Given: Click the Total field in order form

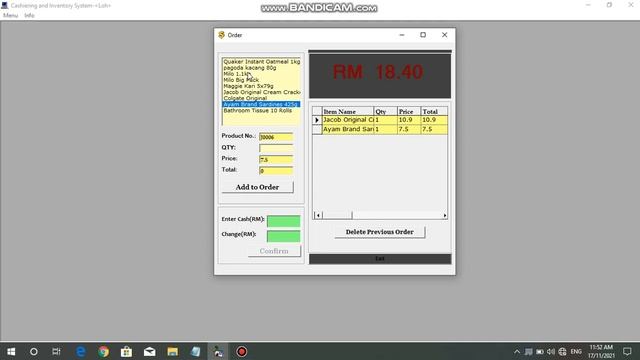Looking at the screenshot, I should click(x=276, y=171).
